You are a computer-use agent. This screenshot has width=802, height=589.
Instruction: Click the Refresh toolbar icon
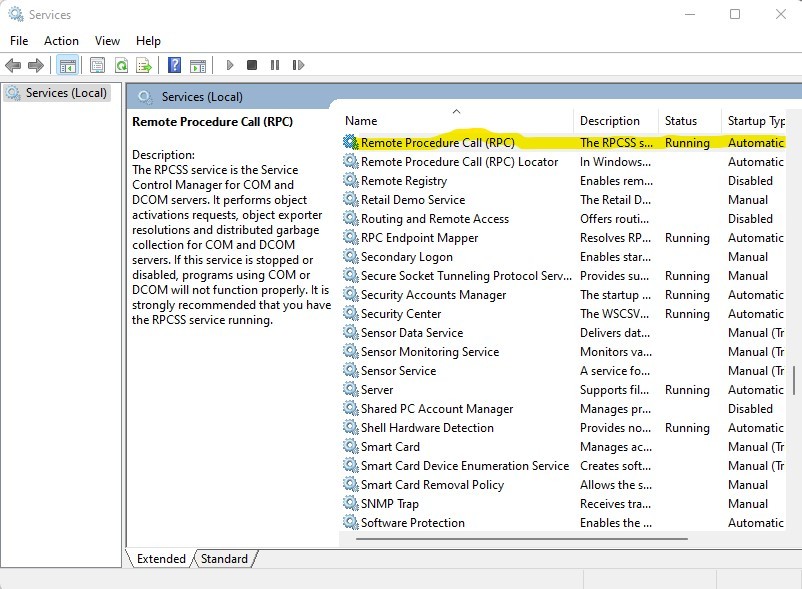[121, 65]
